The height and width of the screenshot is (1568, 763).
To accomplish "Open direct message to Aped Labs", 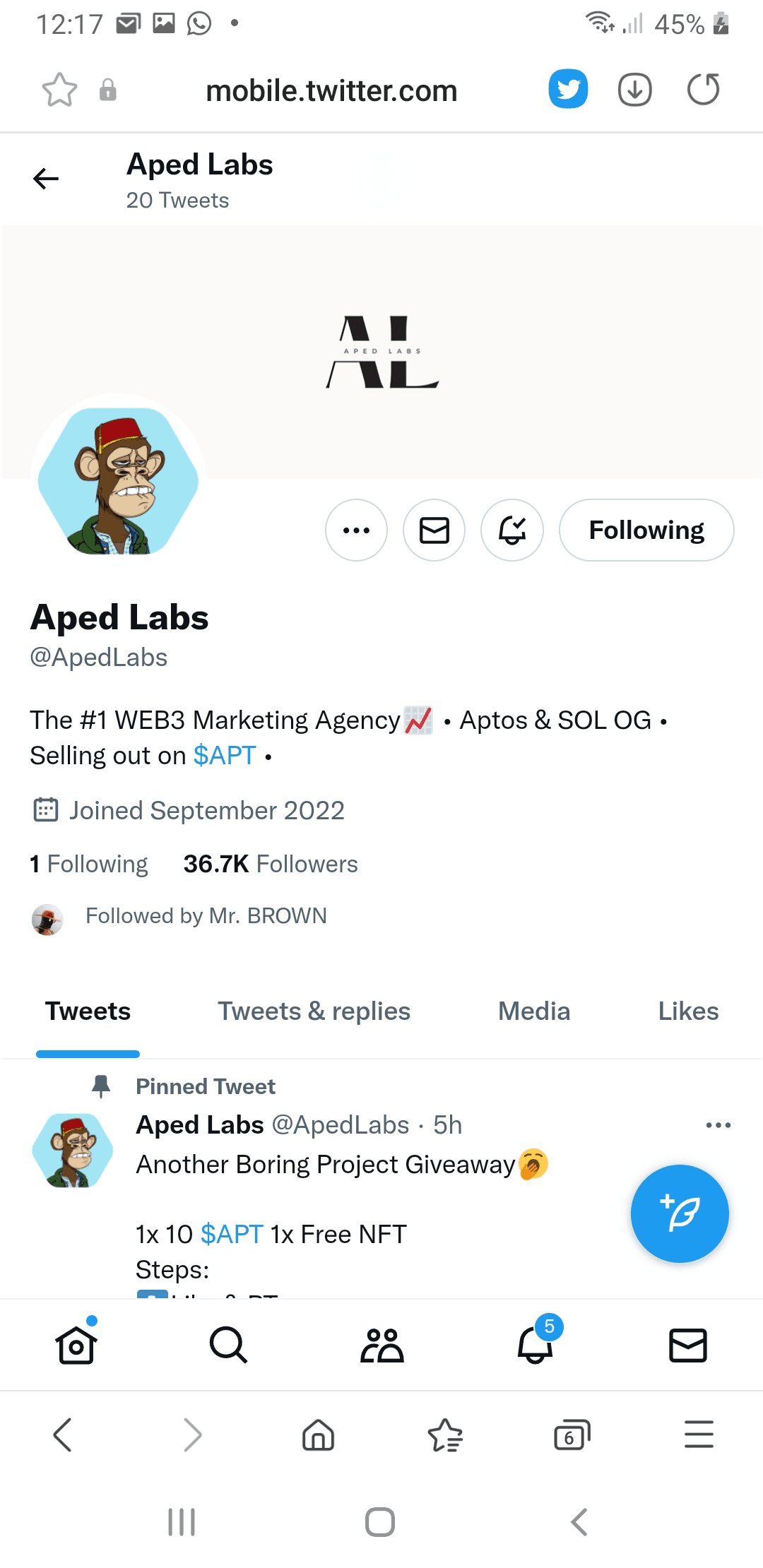I will point(434,530).
